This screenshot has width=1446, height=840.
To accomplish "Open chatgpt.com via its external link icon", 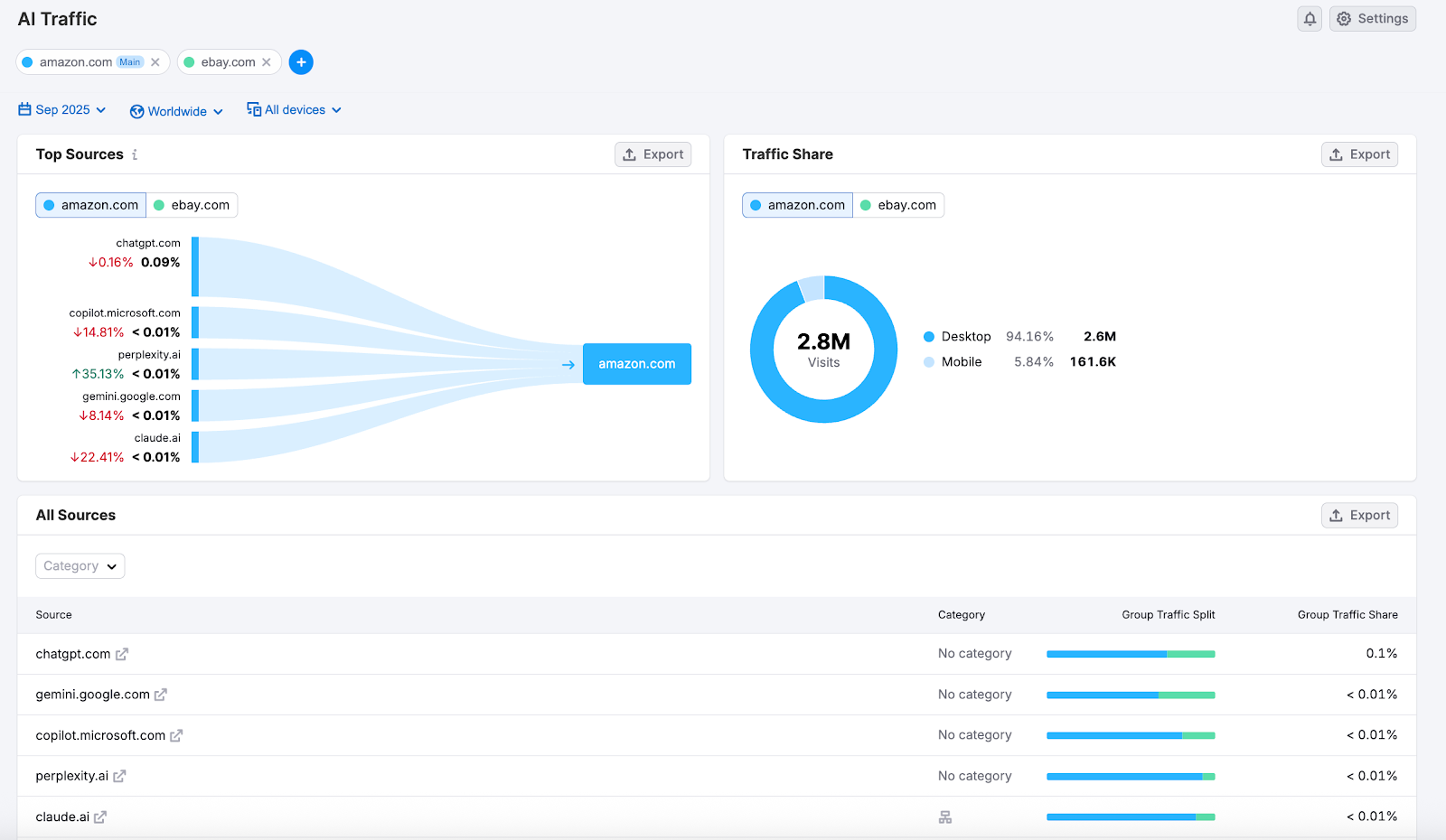I will click(123, 654).
